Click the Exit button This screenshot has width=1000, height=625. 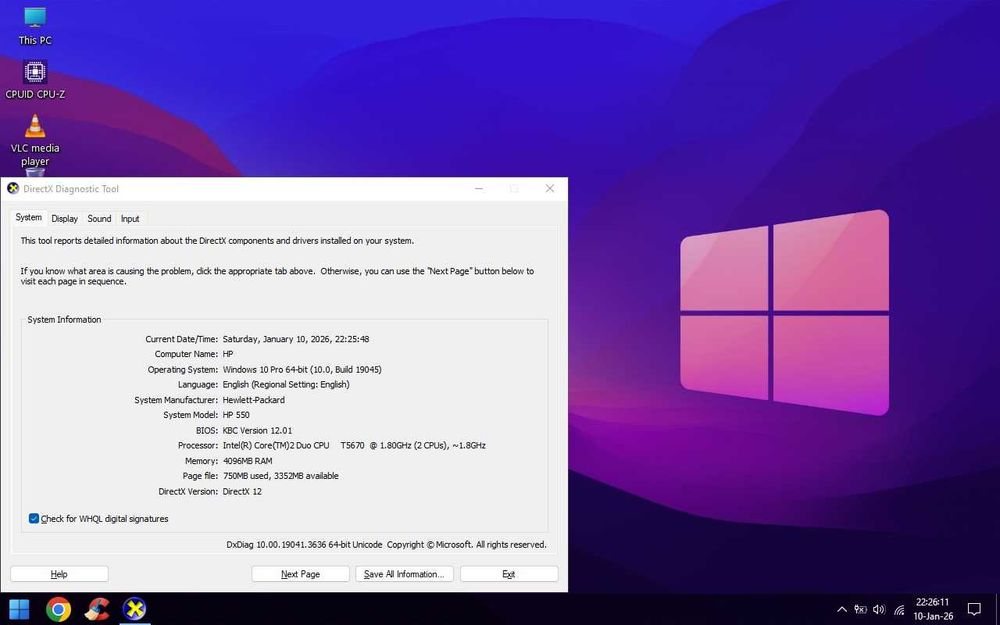click(509, 574)
